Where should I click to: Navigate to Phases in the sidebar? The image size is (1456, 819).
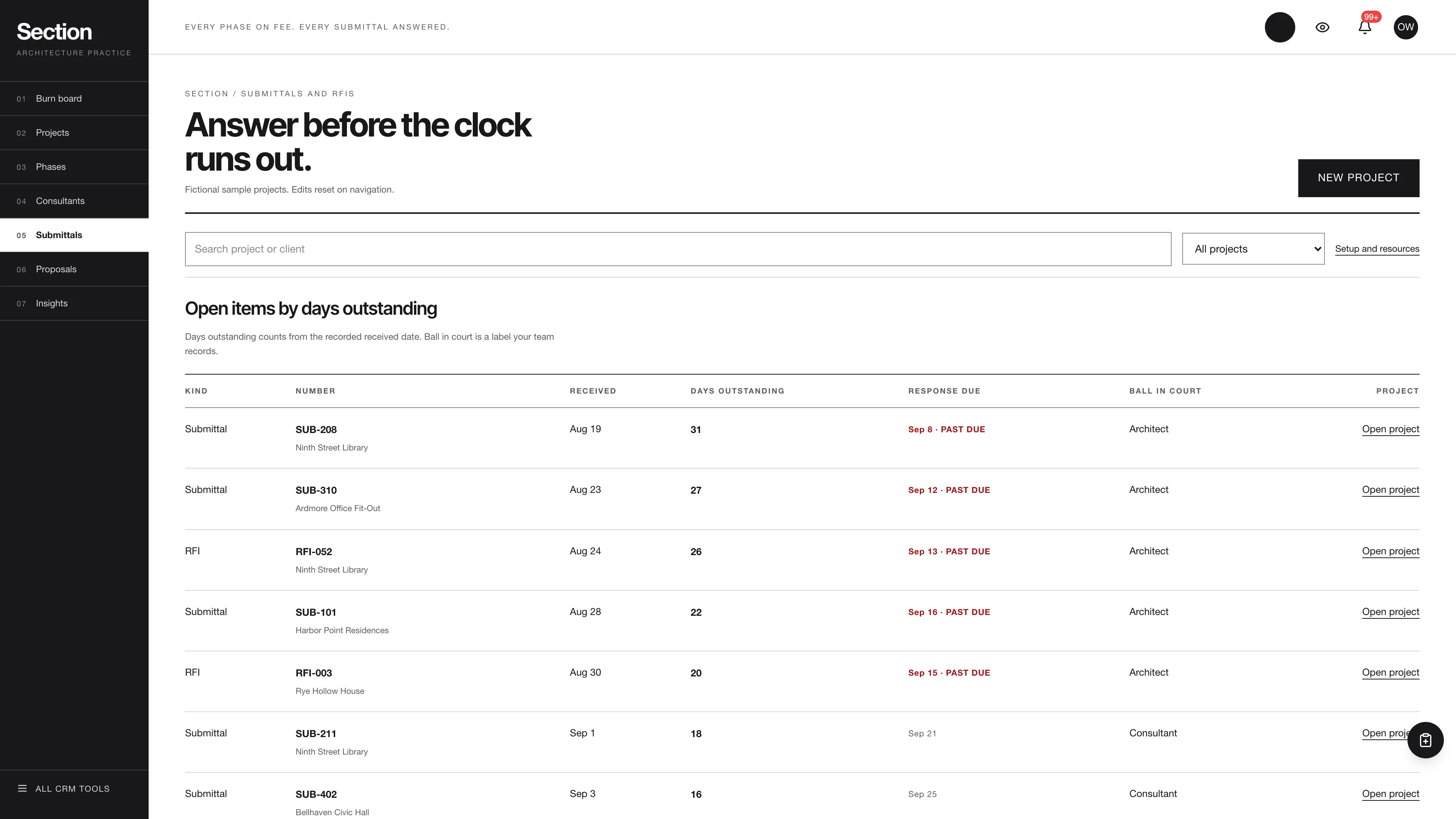click(74, 167)
